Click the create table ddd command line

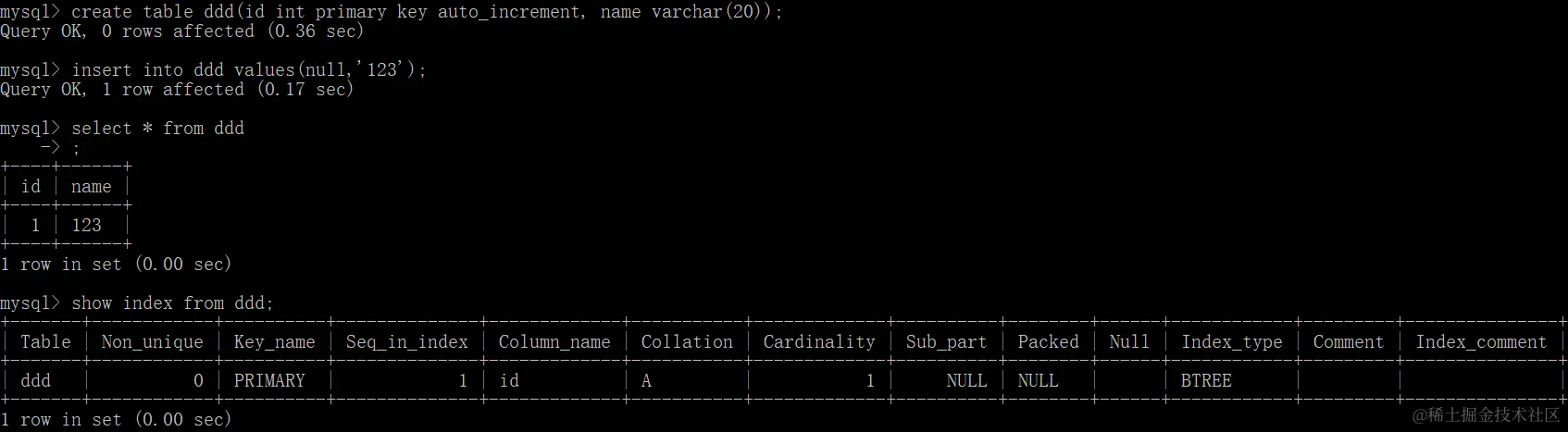[x=427, y=12]
